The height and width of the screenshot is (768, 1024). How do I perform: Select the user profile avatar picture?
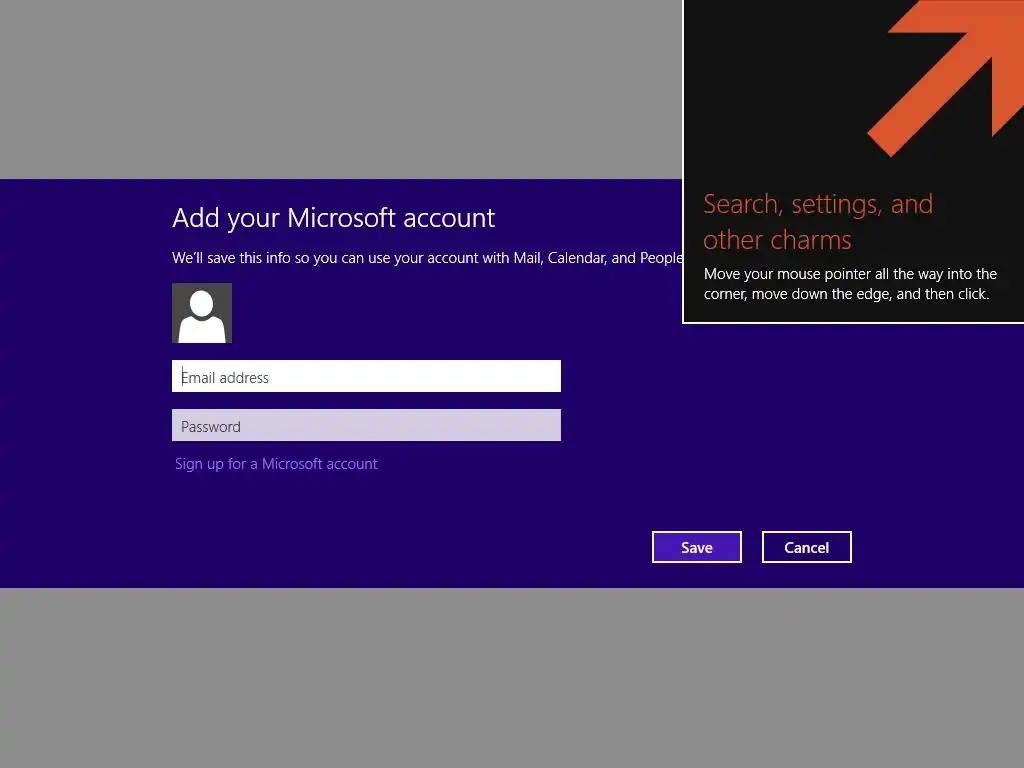click(202, 313)
